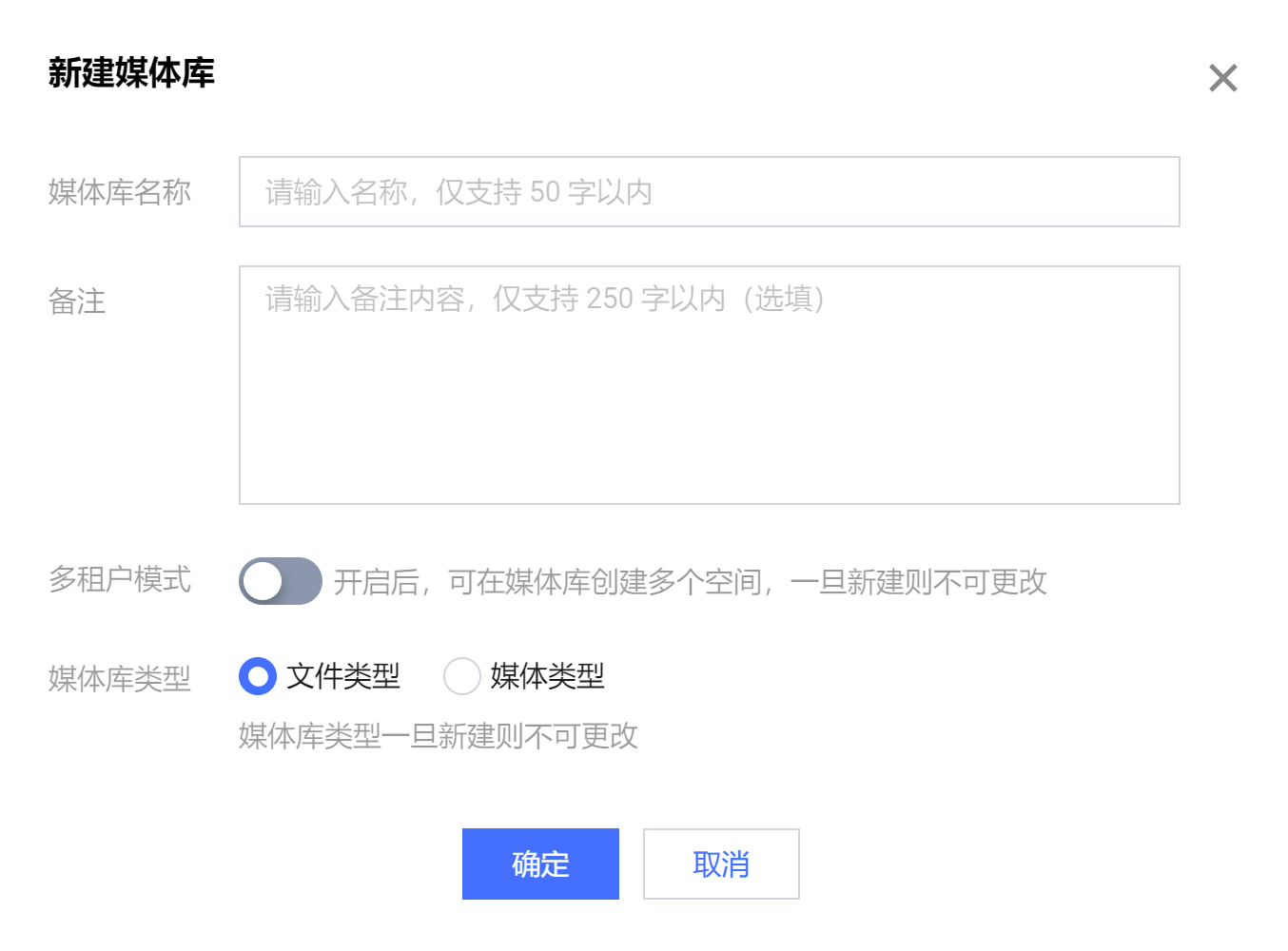Click the placeholder 请输入备注内容 text

(544, 299)
